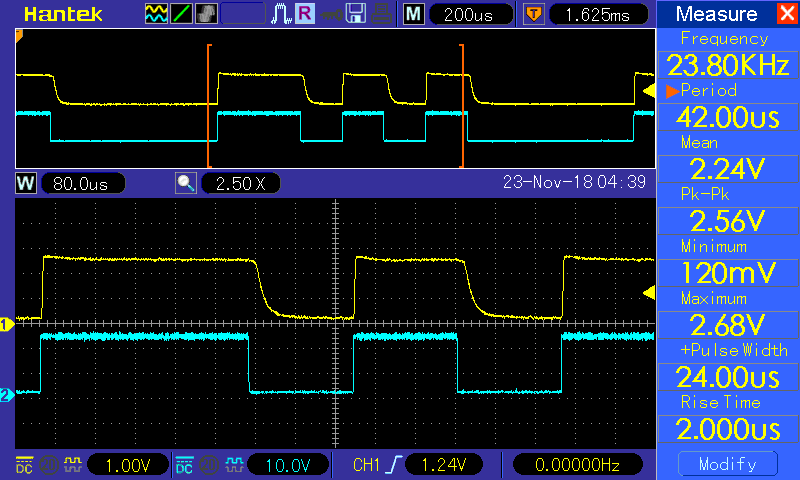Open the CH2 10.0V volts-per-division selector
Image resolution: width=800 pixels, height=480 pixels.
290,465
